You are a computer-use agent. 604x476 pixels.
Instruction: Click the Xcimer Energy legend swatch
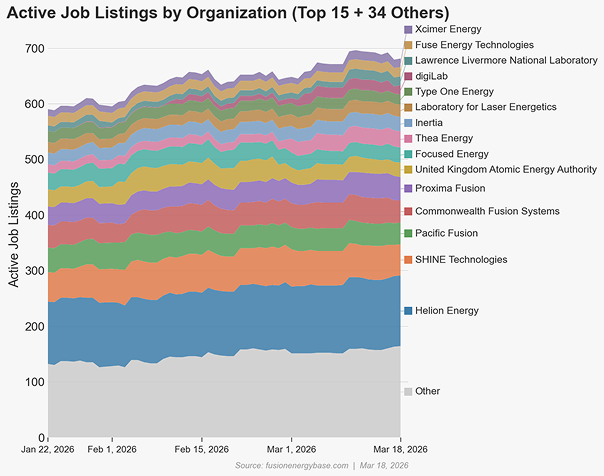[x=408, y=30]
